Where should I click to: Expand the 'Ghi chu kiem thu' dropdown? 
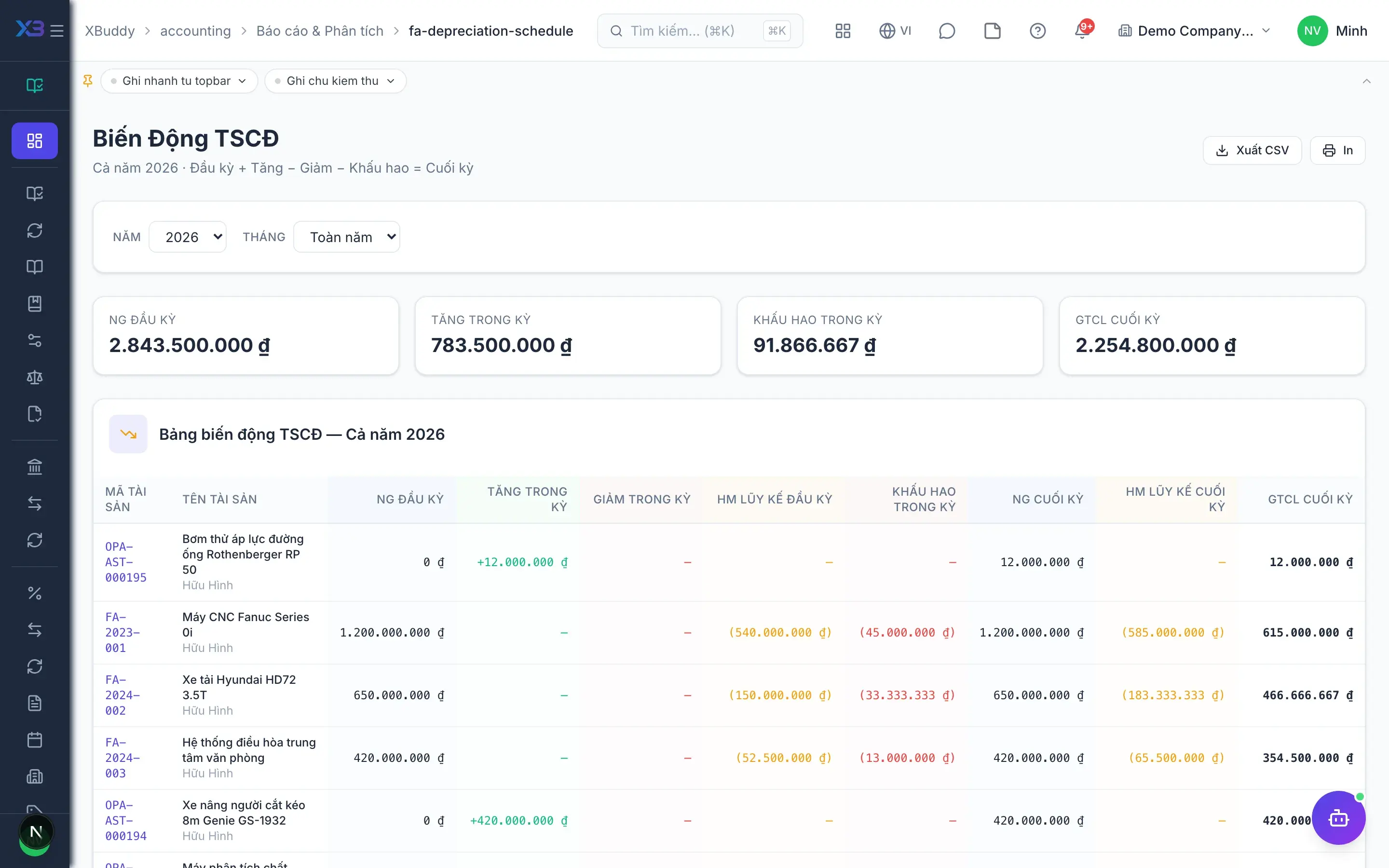click(x=335, y=81)
